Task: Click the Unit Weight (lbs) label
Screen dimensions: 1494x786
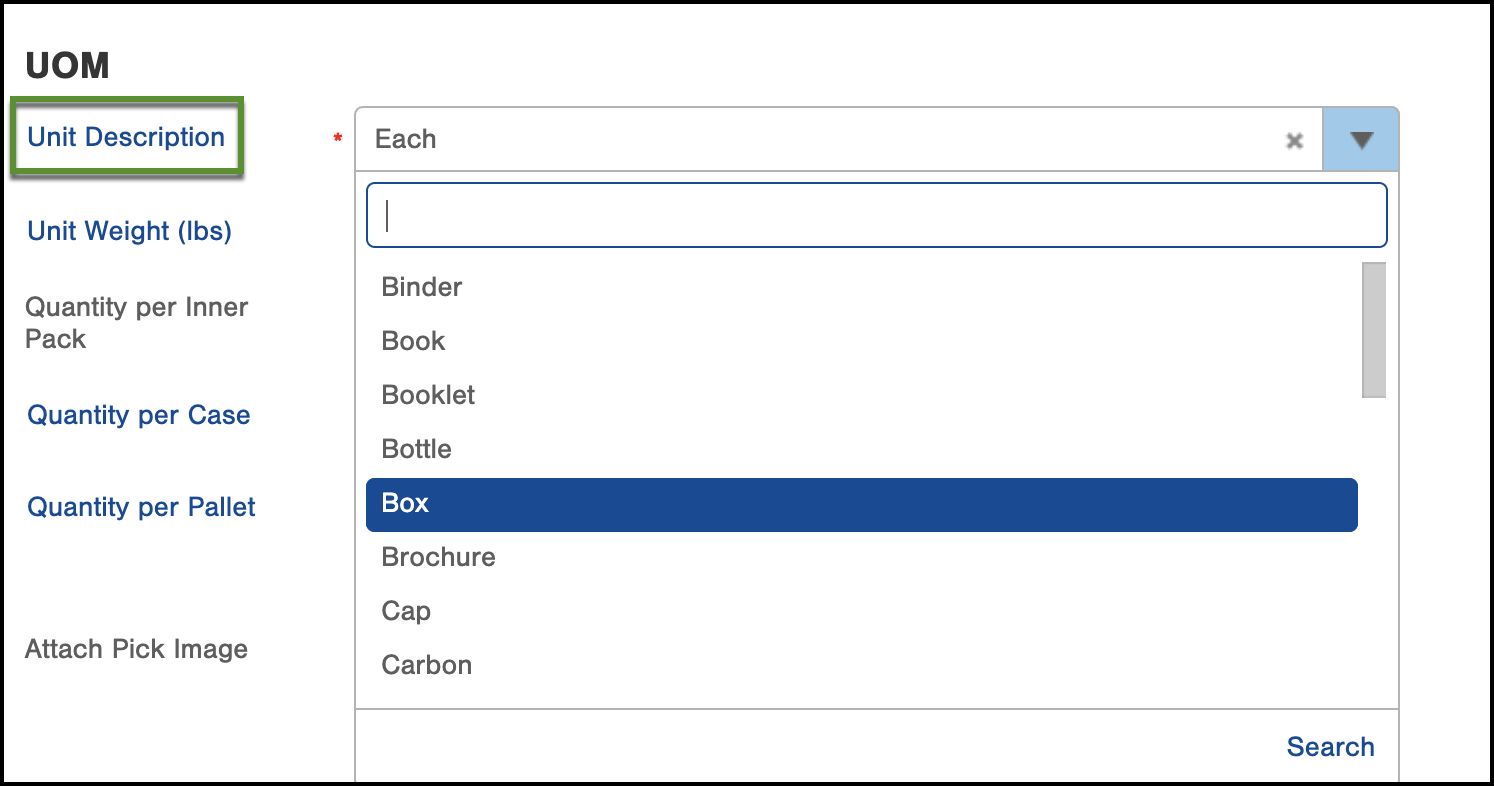Action: click(x=129, y=231)
